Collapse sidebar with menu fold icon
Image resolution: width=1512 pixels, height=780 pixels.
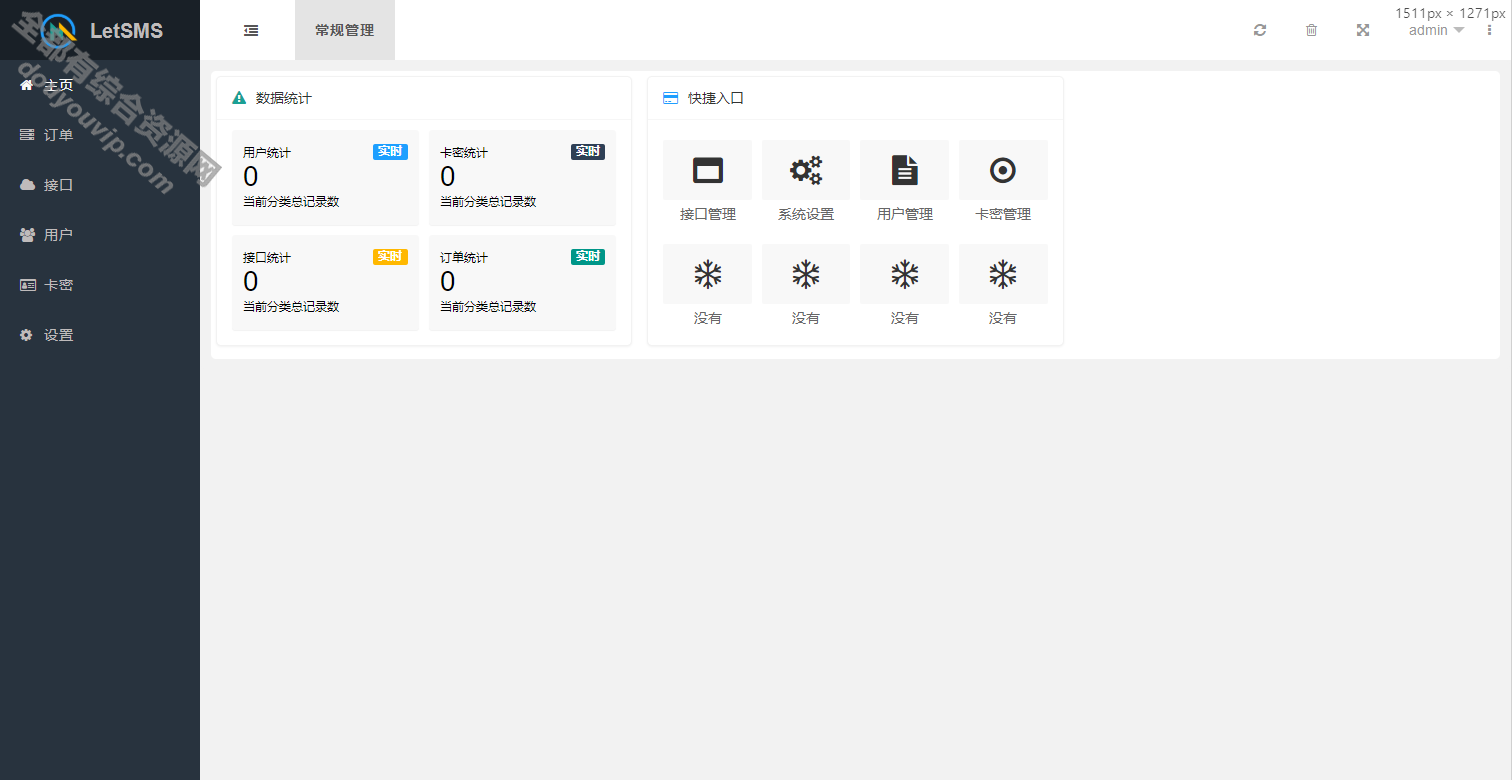(251, 30)
